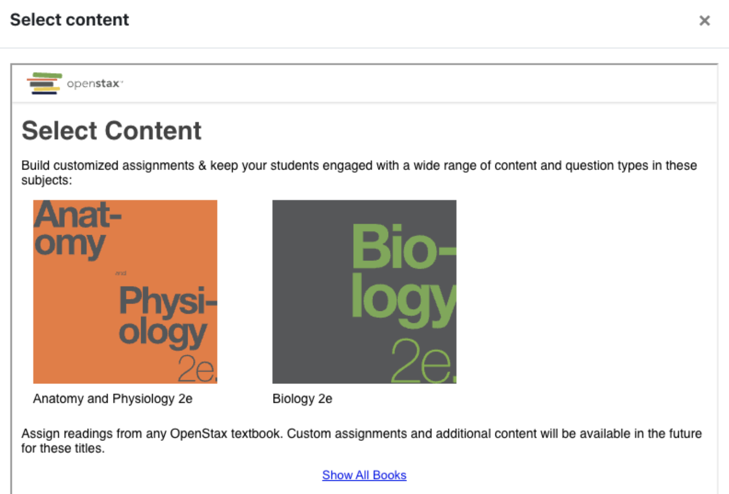Click the OpenStax header bar empty area
The image size is (729, 494).
click(x=400, y=84)
